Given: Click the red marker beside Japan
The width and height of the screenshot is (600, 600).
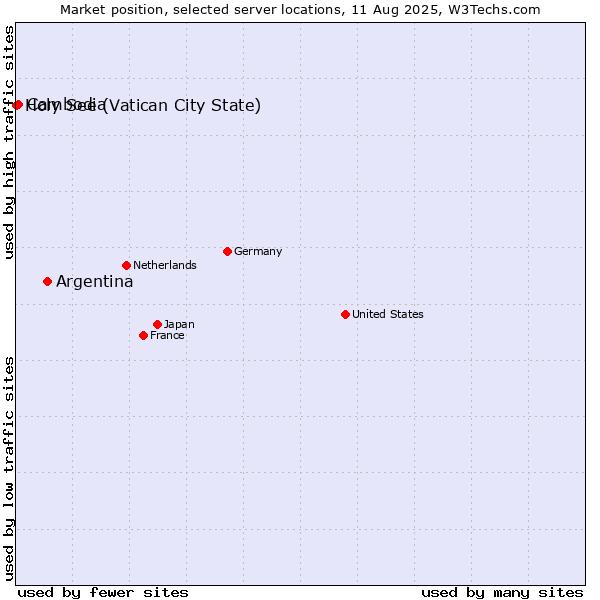Looking at the screenshot, I should [x=157, y=324].
